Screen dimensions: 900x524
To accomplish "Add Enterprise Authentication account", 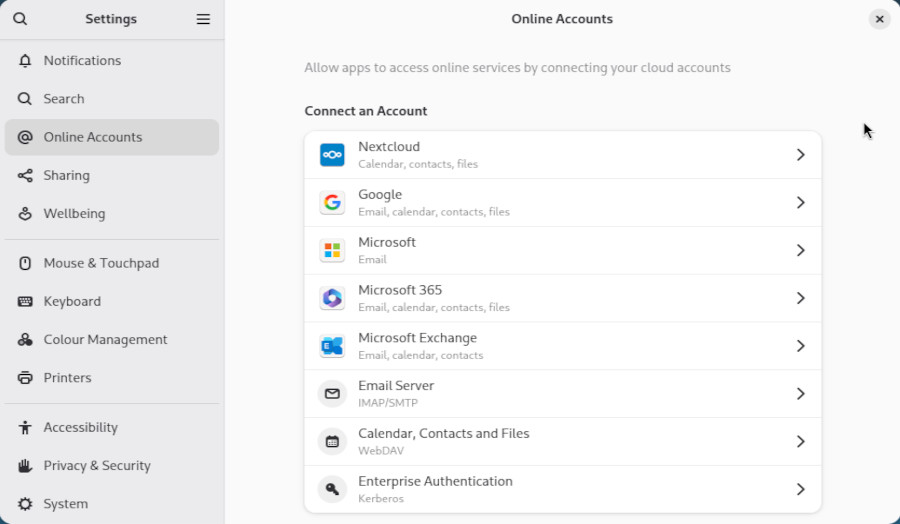I will 562,489.
